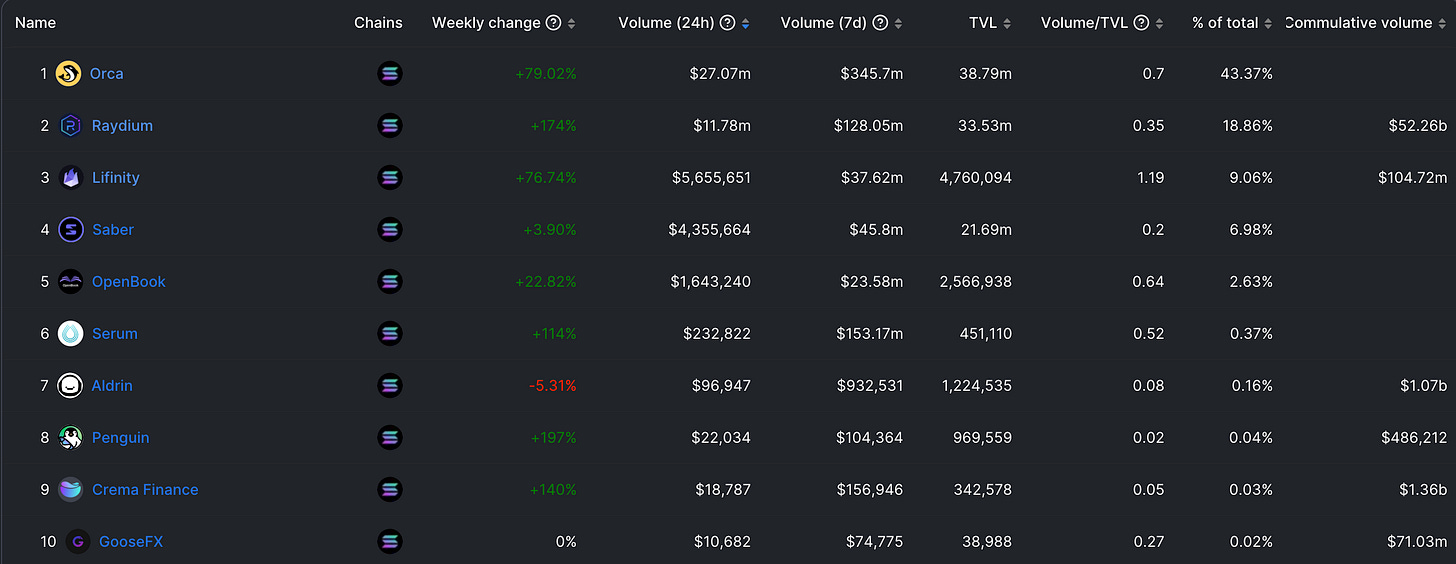Click Lifinity's TVL value 4,760,094
Viewport: 1456px width, 564px height.
976,177
